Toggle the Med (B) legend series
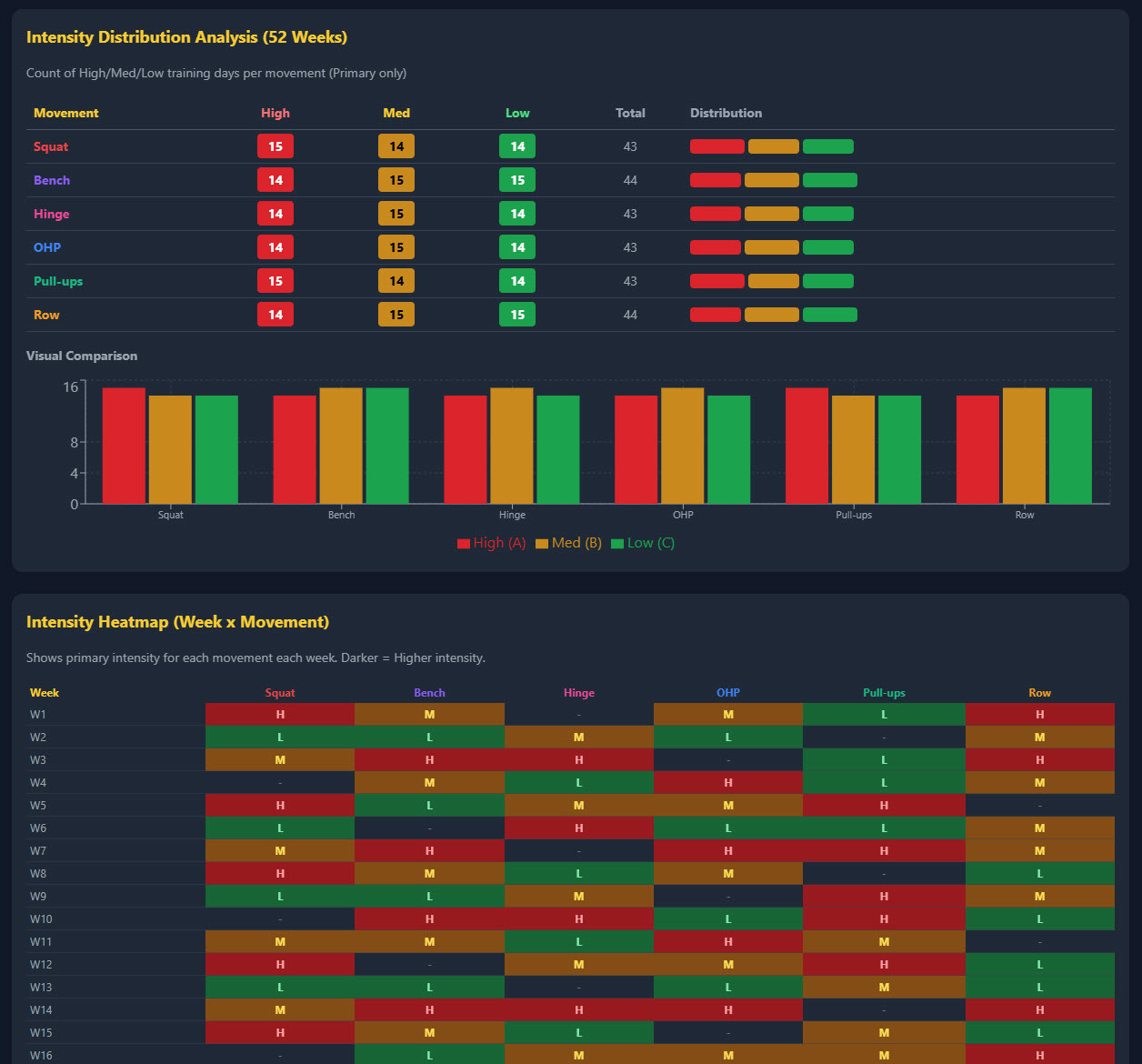The image size is (1142, 1064). [568, 543]
